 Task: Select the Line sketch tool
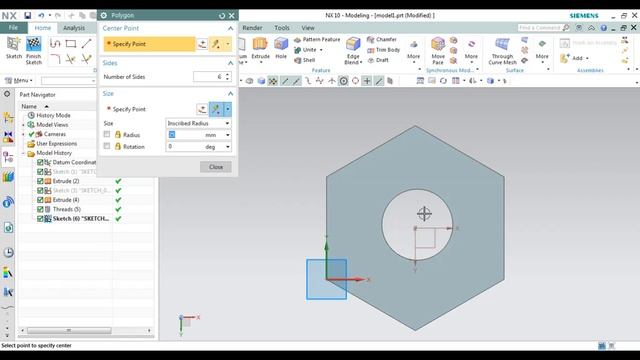(x=86, y=44)
